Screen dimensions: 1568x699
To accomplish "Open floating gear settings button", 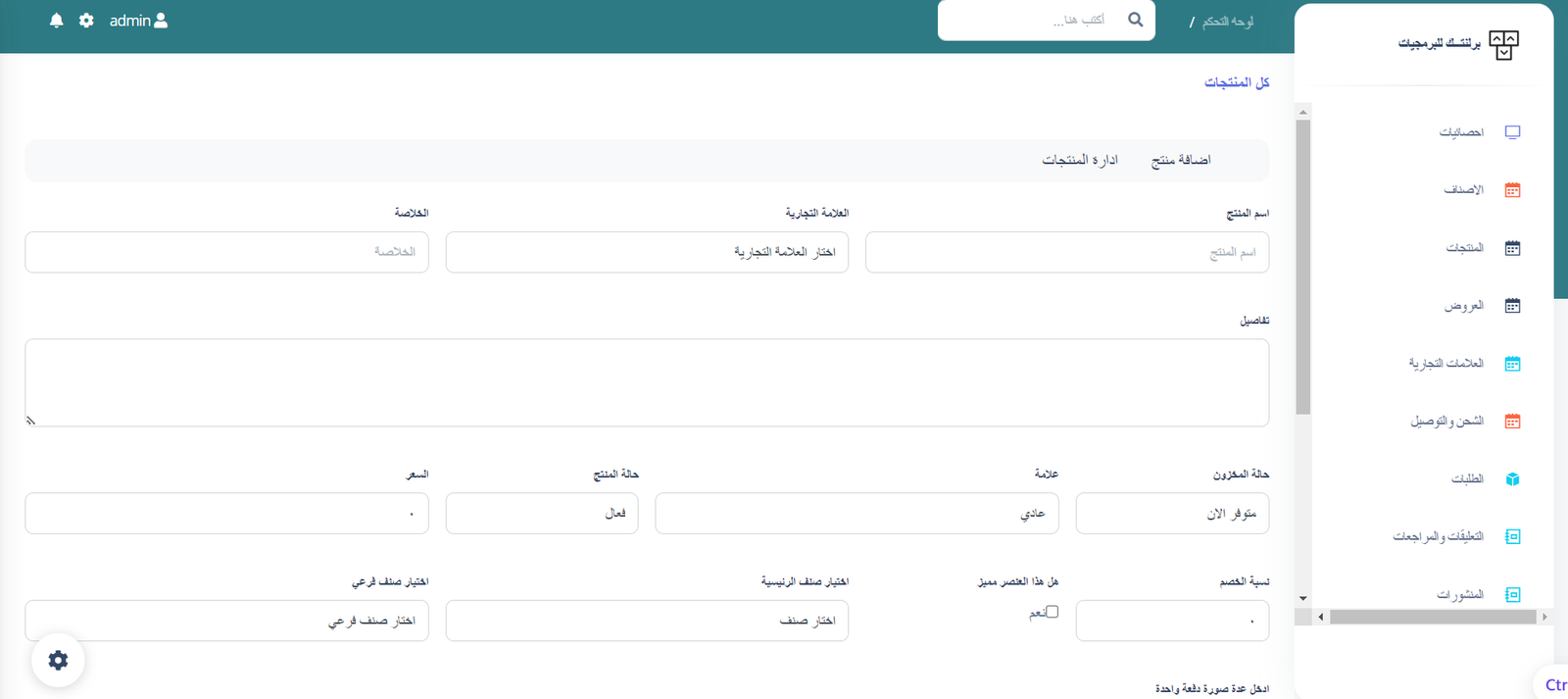I will (58, 660).
